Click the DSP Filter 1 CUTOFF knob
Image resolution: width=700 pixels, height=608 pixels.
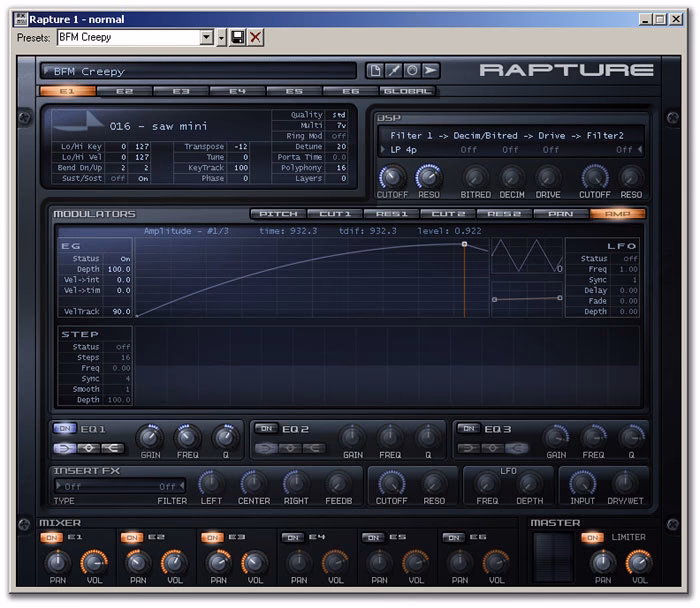tap(392, 177)
